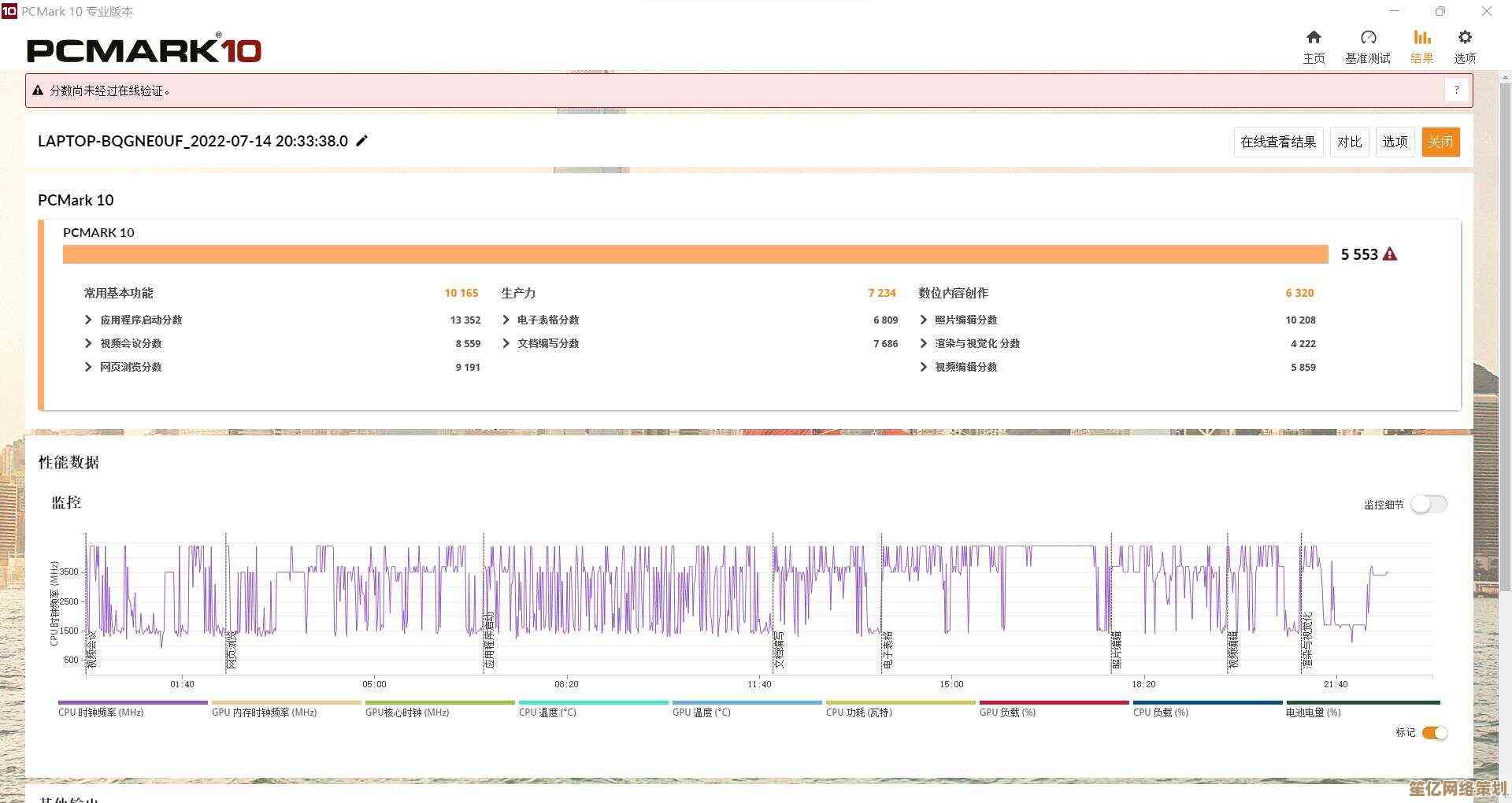The height and width of the screenshot is (803, 1512).
Task: Click the question mark help icon in warning banner
Action: [1456, 91]
